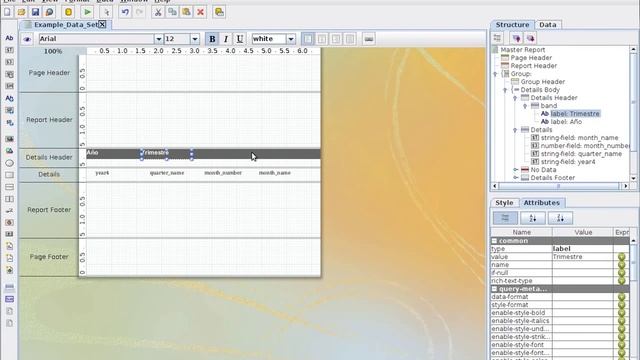Select the horizontal line tool in the palette
This screenshot has width=640, height=360.
(9, 187)
